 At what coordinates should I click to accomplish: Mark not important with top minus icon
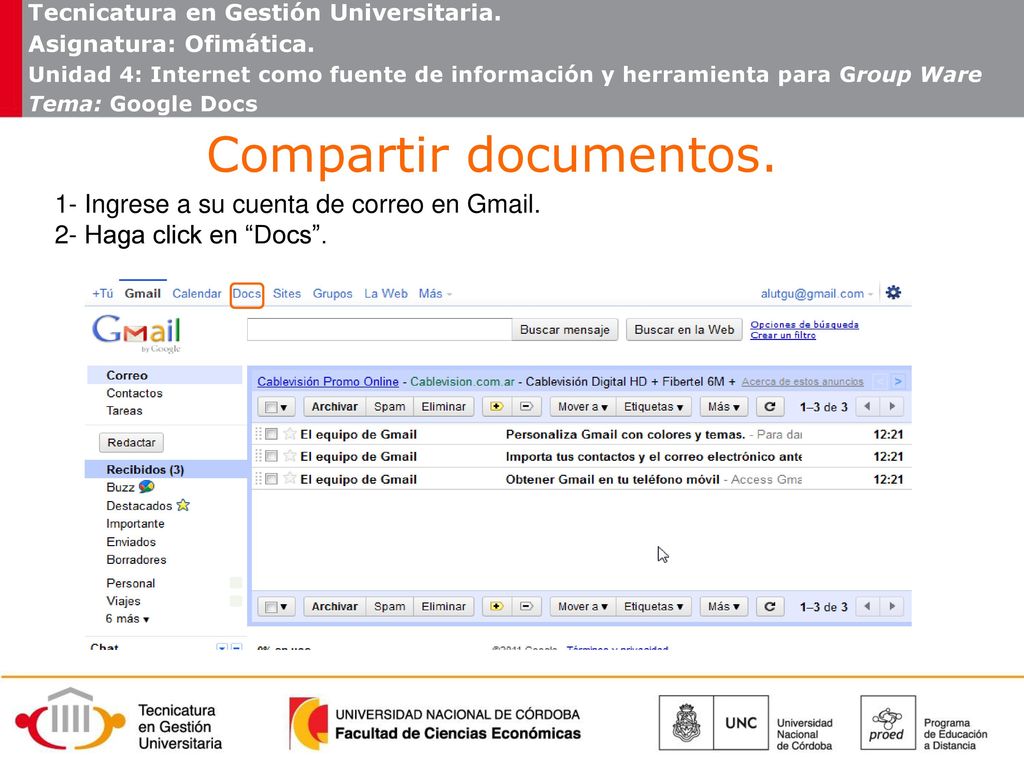tap(526, 406)
